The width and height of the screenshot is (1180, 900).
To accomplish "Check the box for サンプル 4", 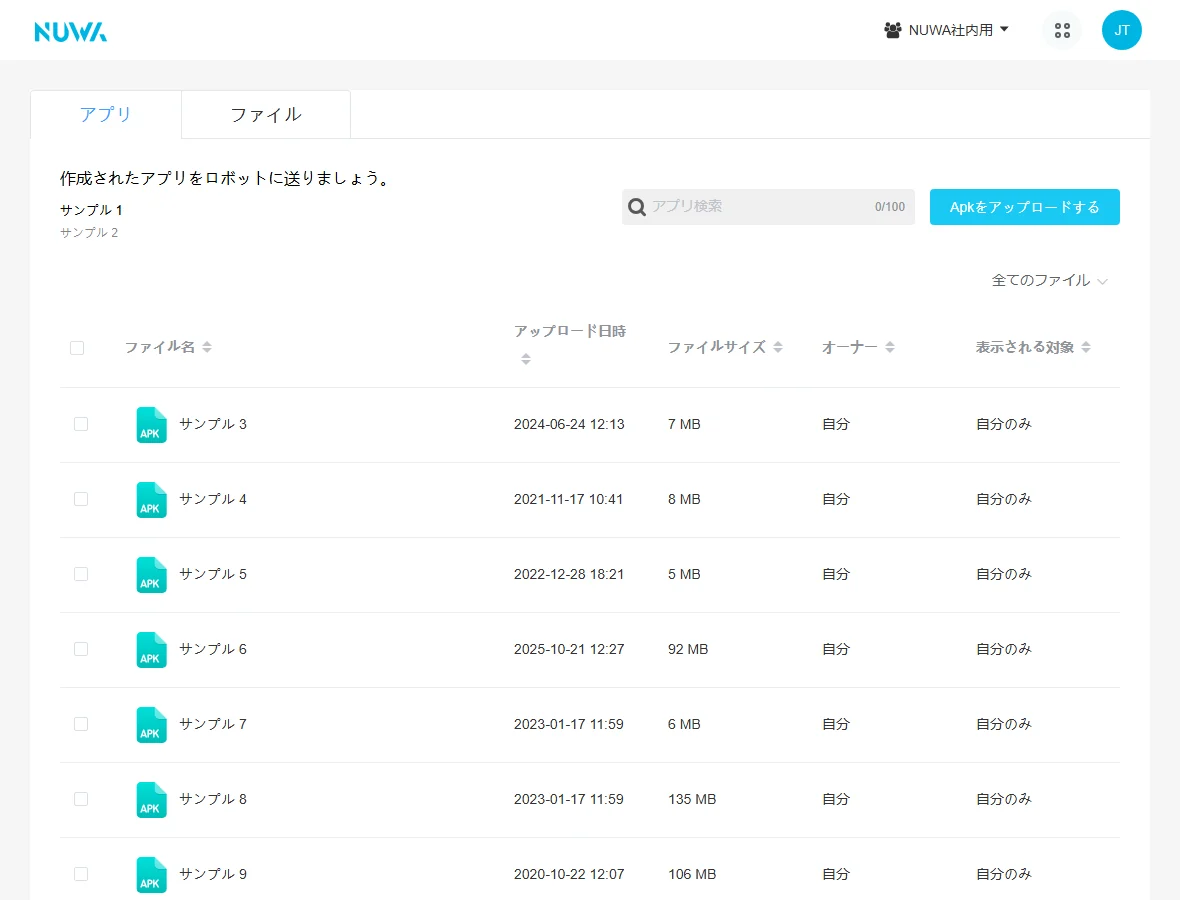I will point(81,499).
